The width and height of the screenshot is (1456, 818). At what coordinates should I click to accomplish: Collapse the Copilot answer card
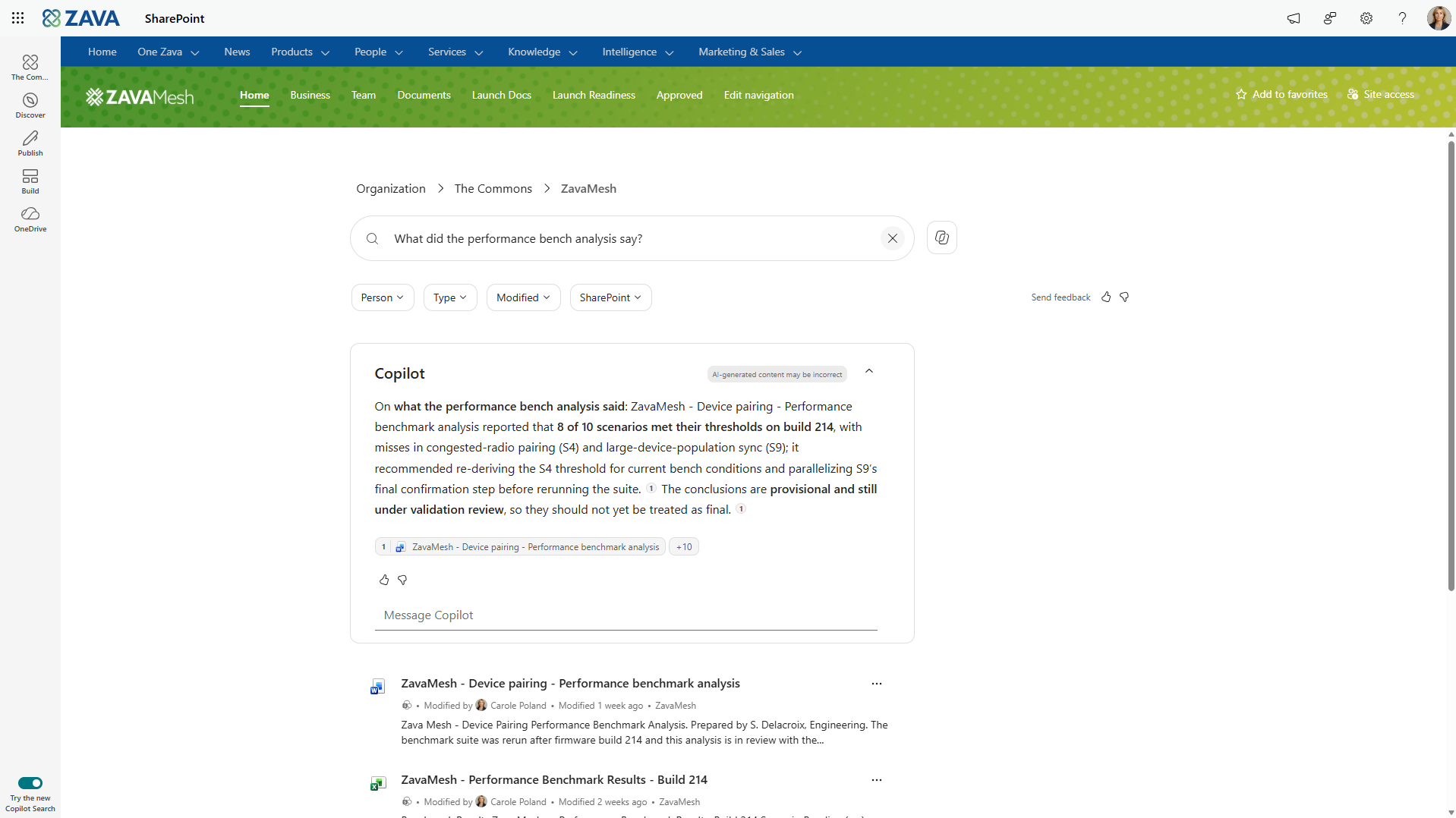click(869, 372)
